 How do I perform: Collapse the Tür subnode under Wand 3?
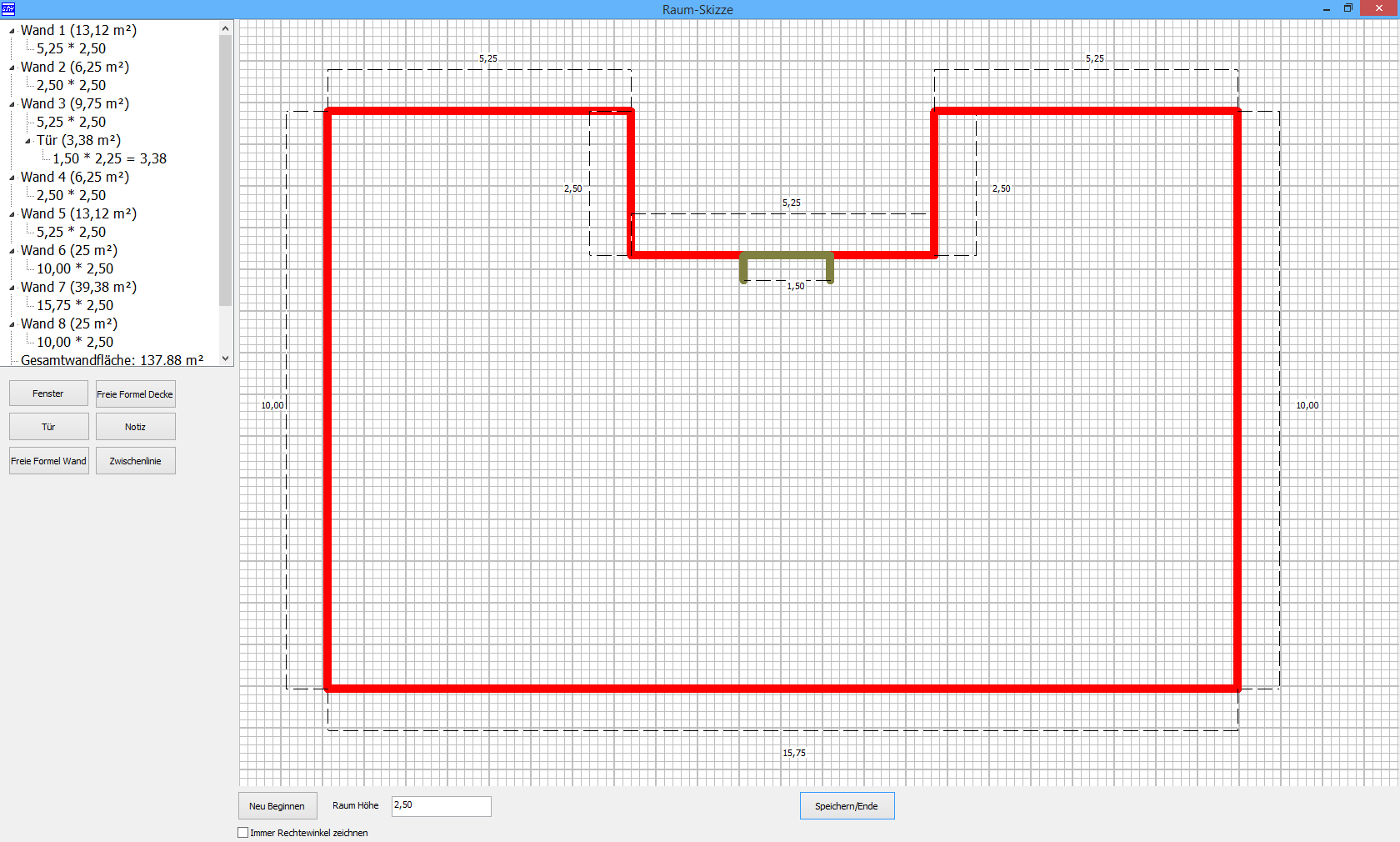coord(28,141)
